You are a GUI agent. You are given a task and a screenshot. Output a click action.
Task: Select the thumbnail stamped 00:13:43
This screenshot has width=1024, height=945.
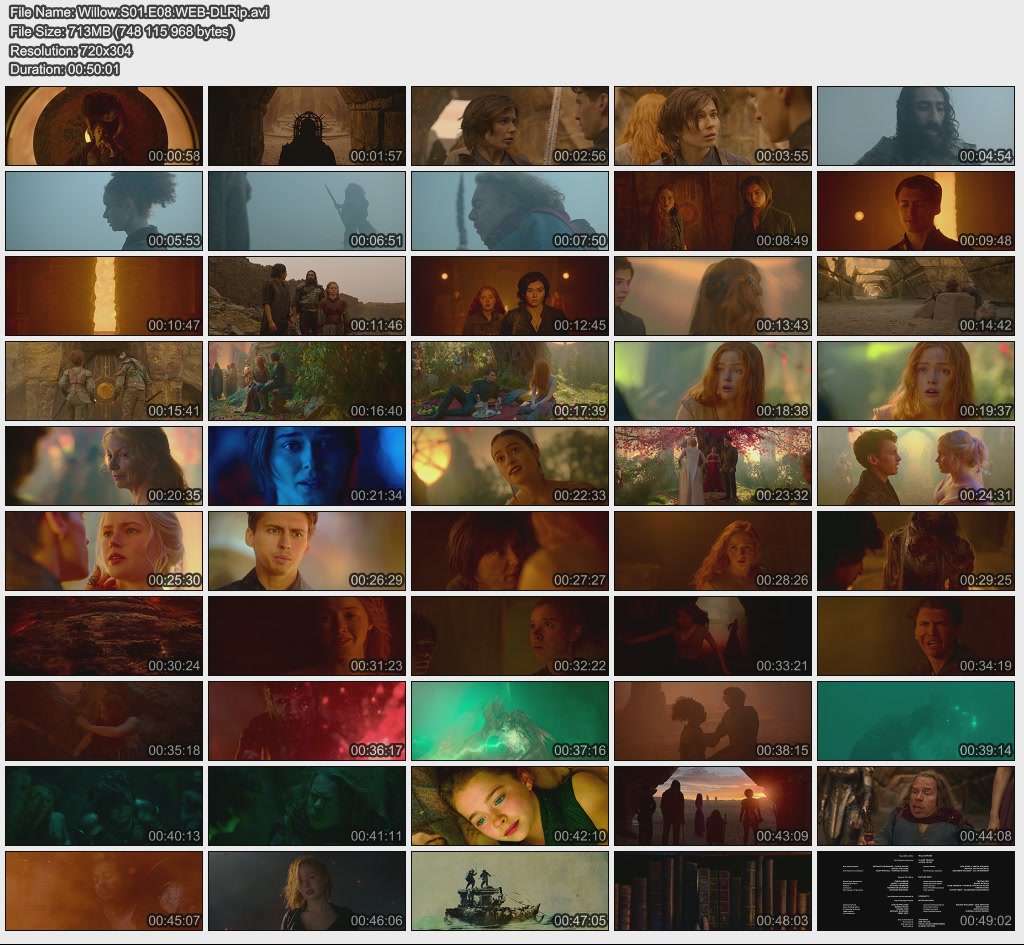[x=713, y=296]
